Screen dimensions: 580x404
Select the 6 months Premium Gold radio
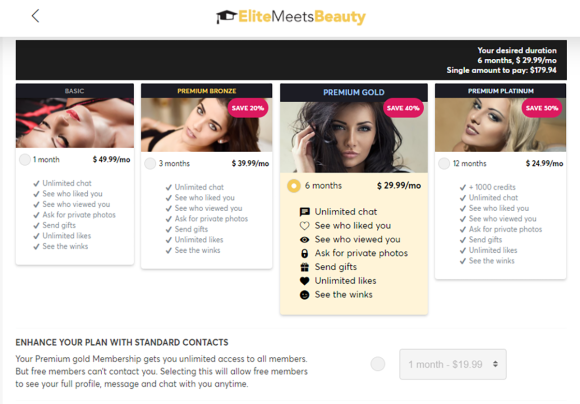coord(294,186)
